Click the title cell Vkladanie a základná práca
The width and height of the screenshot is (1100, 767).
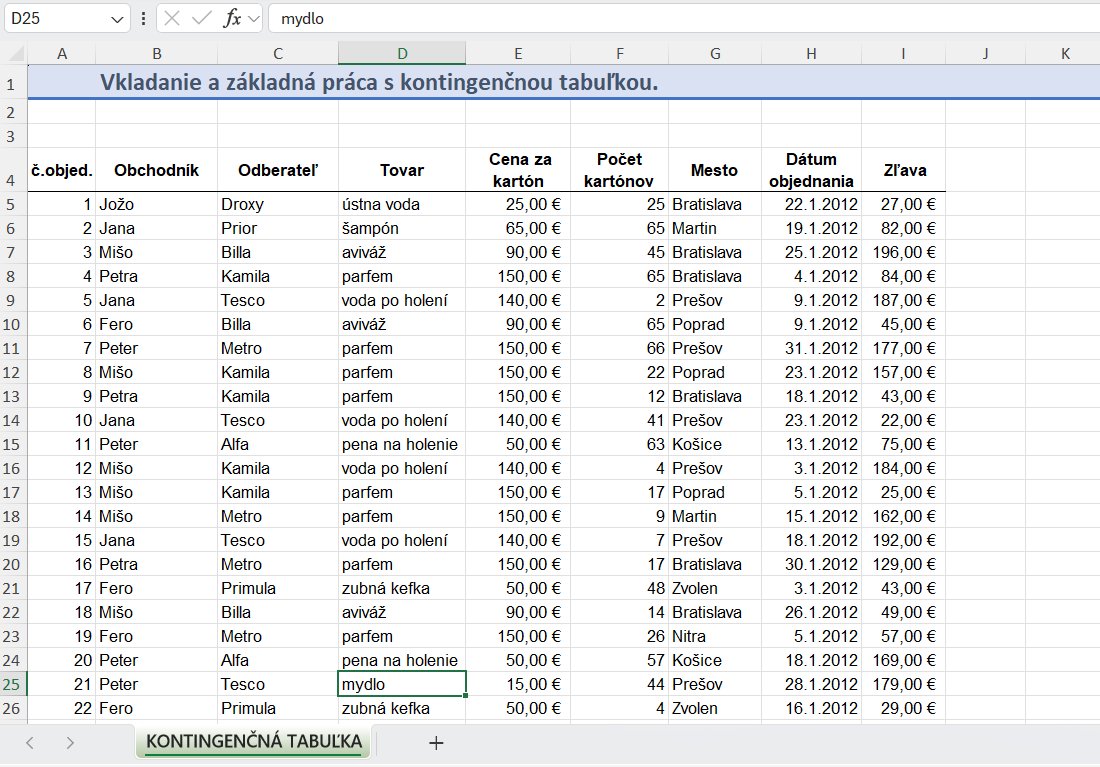(x=379, y=83)
